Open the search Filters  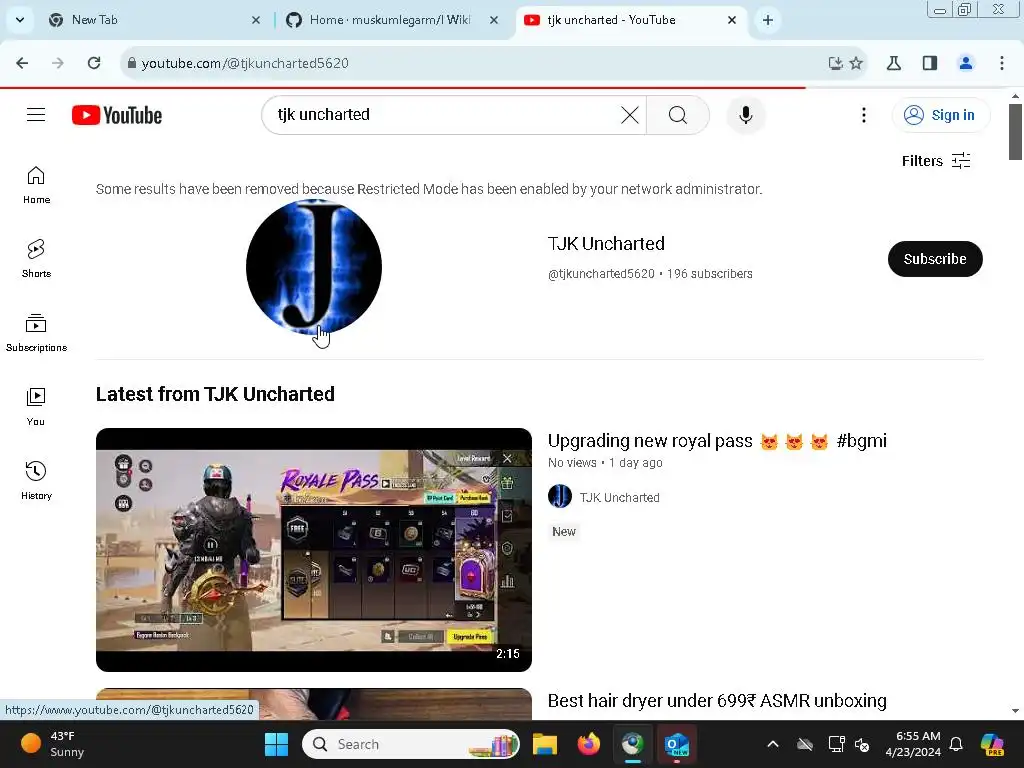click(936, 161)
